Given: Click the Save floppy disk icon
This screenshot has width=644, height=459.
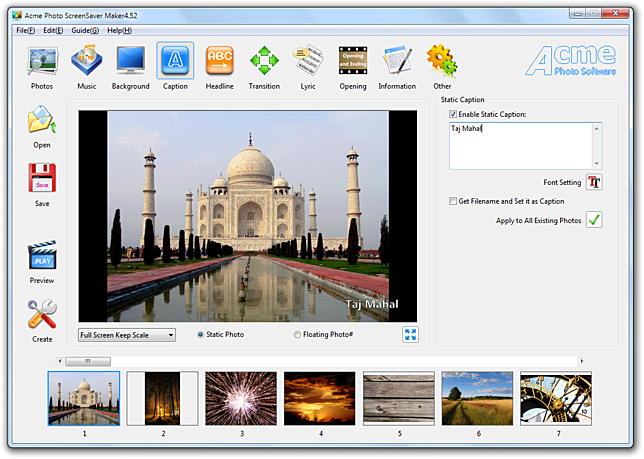Looking at the screenshot, I should pyautogui.click(x=42, y=178).
